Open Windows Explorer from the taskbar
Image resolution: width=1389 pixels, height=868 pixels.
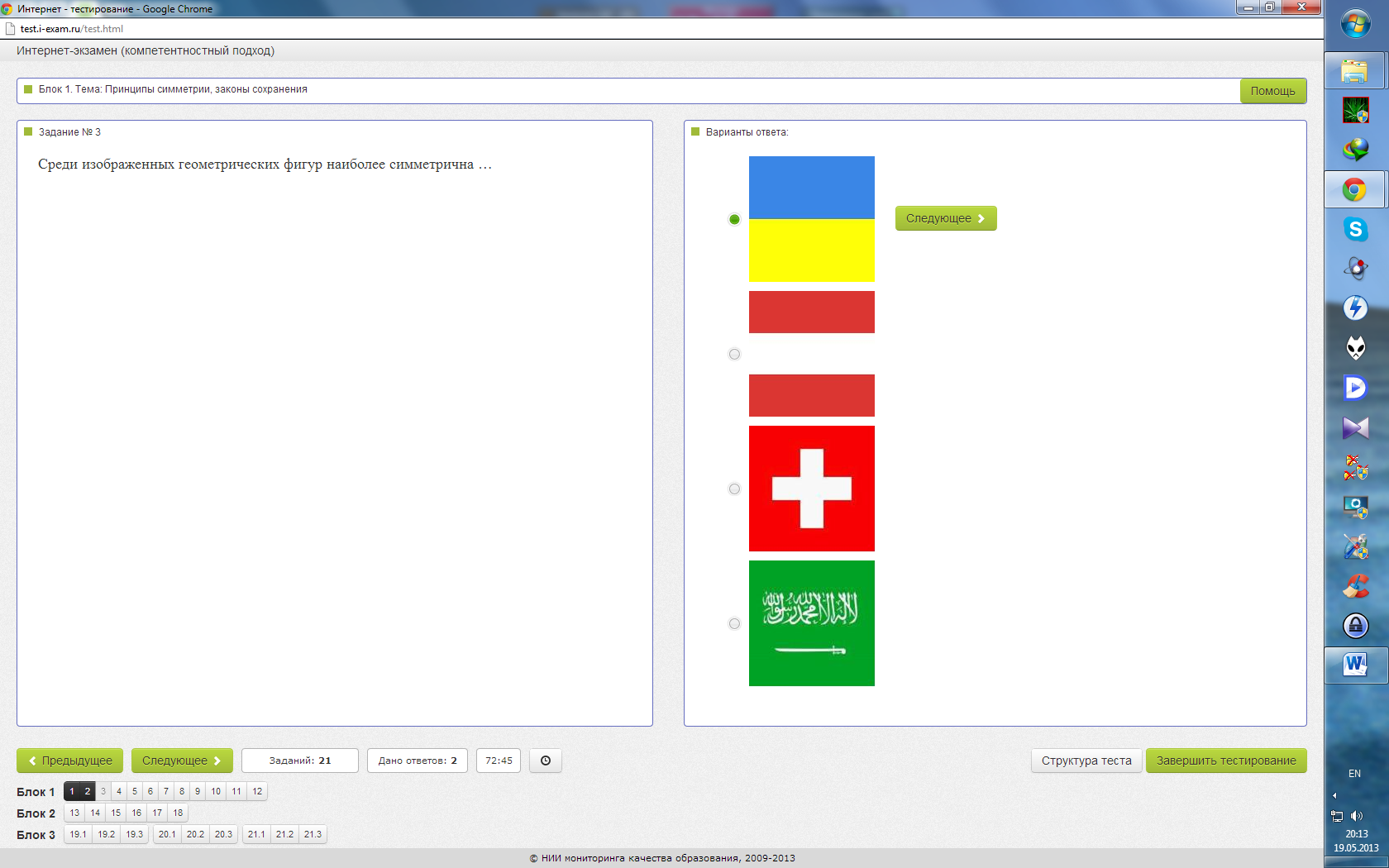pos(1354,71)
